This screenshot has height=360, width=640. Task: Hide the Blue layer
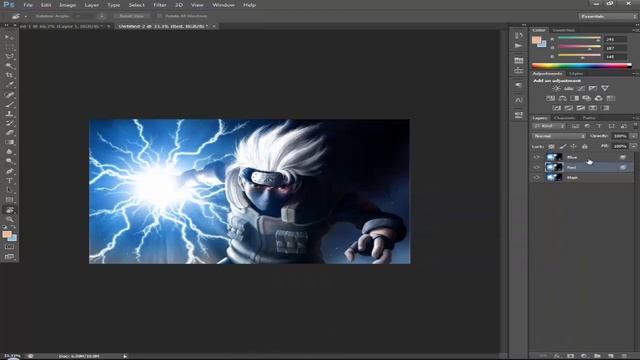536,157
